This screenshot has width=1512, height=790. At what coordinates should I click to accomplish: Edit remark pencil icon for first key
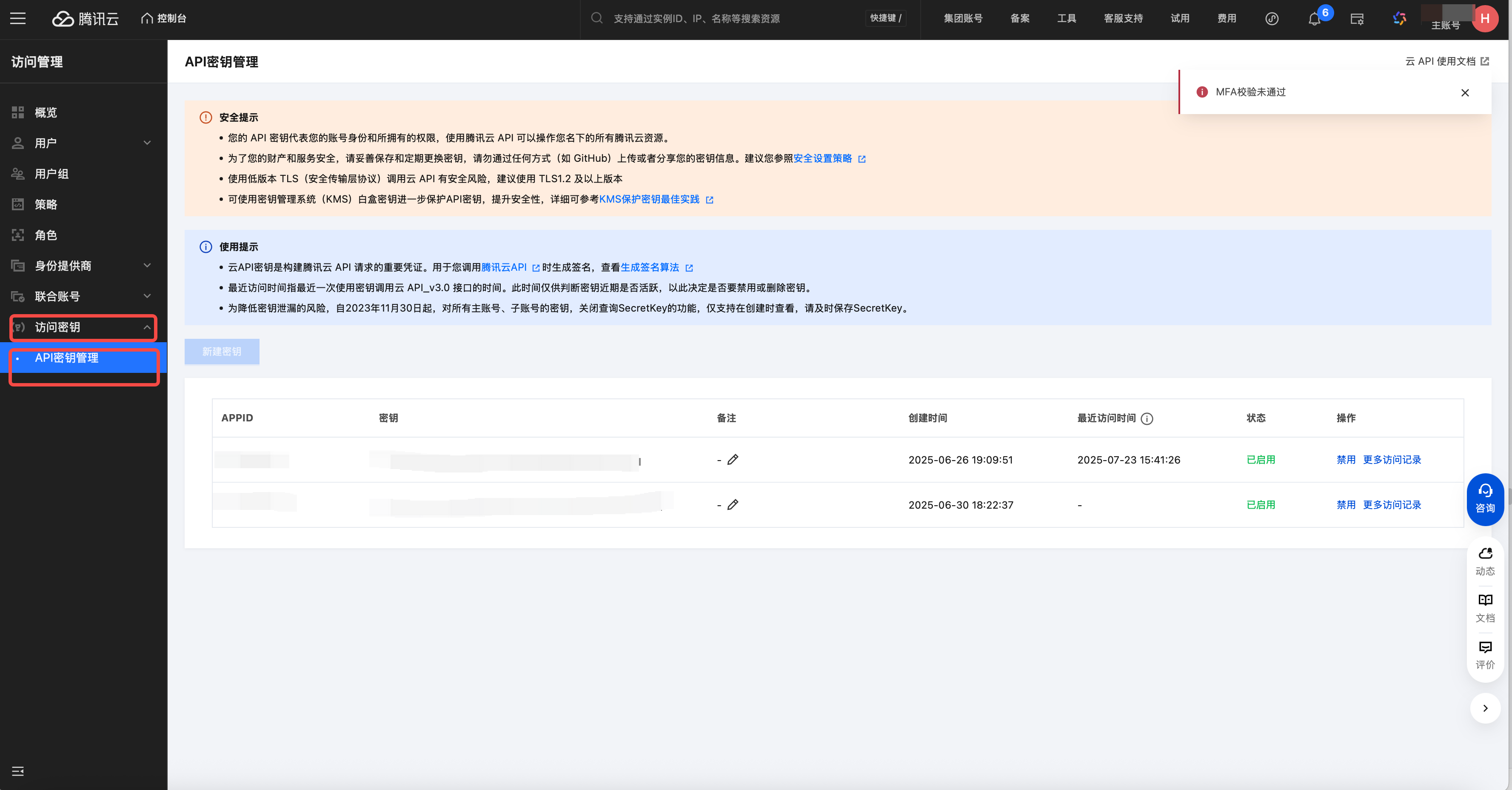(x=733, y=459)
